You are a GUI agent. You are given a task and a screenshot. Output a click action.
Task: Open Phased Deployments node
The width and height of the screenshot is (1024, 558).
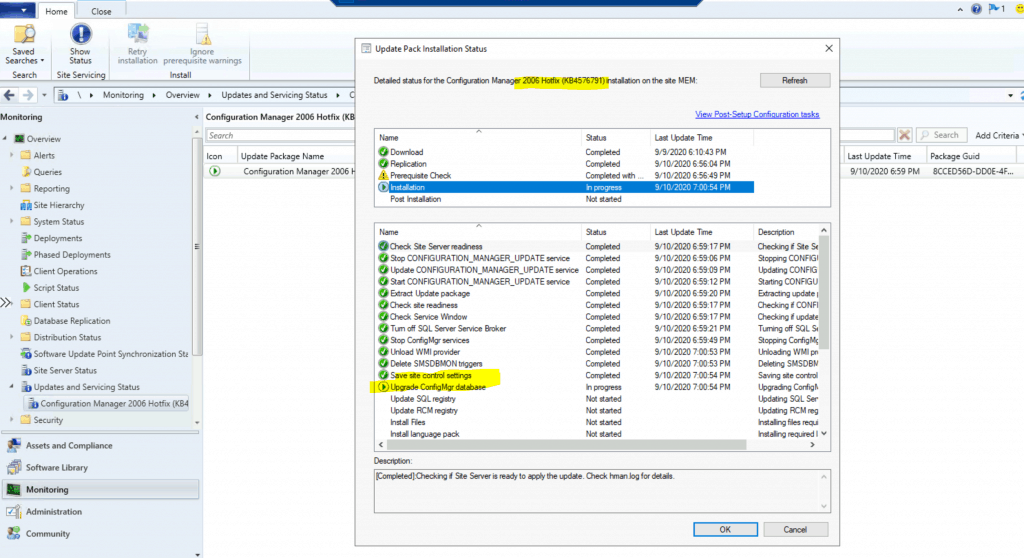[72, 255]
